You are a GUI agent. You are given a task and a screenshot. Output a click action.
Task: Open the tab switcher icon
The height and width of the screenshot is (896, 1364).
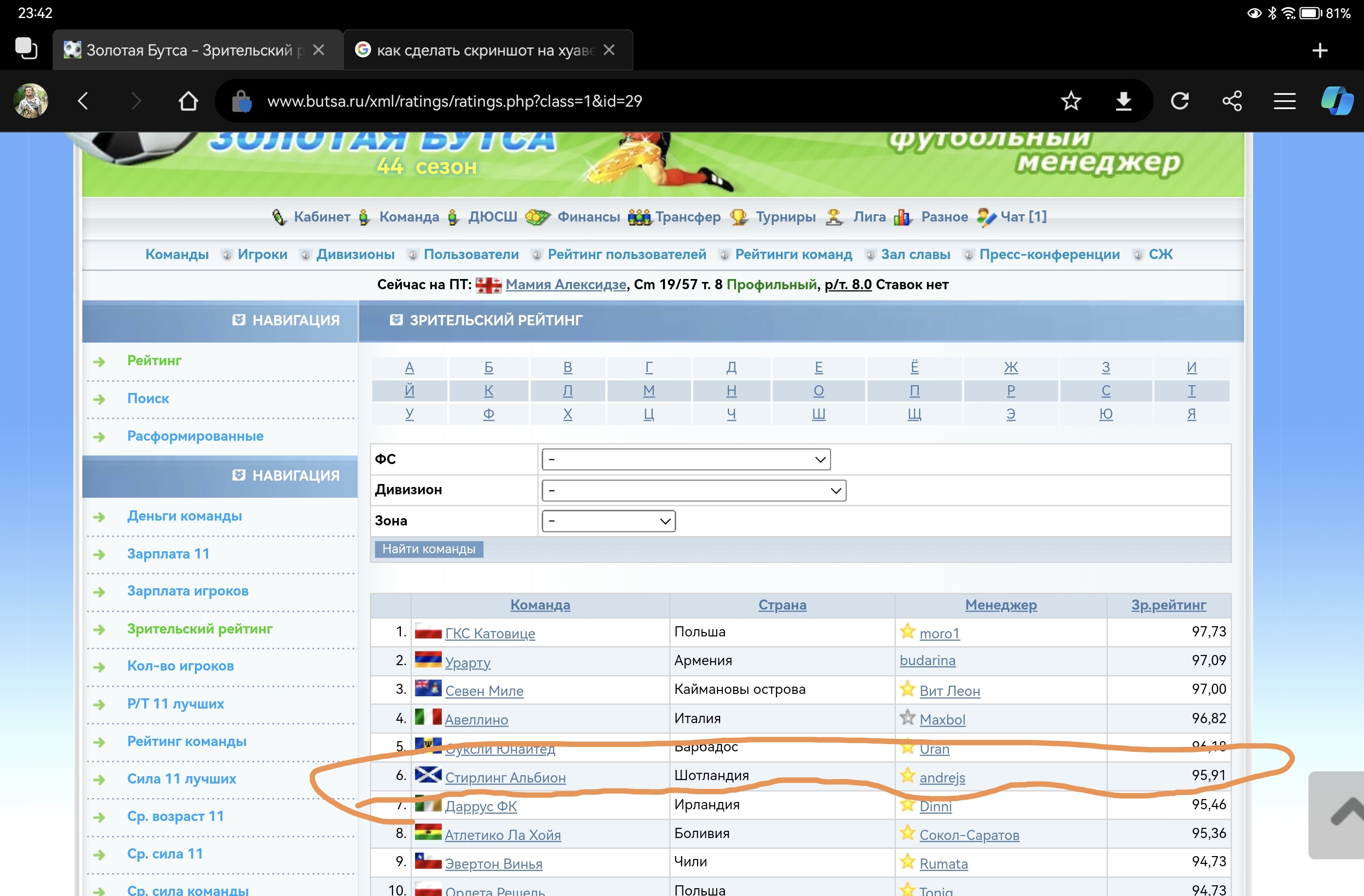26,49
